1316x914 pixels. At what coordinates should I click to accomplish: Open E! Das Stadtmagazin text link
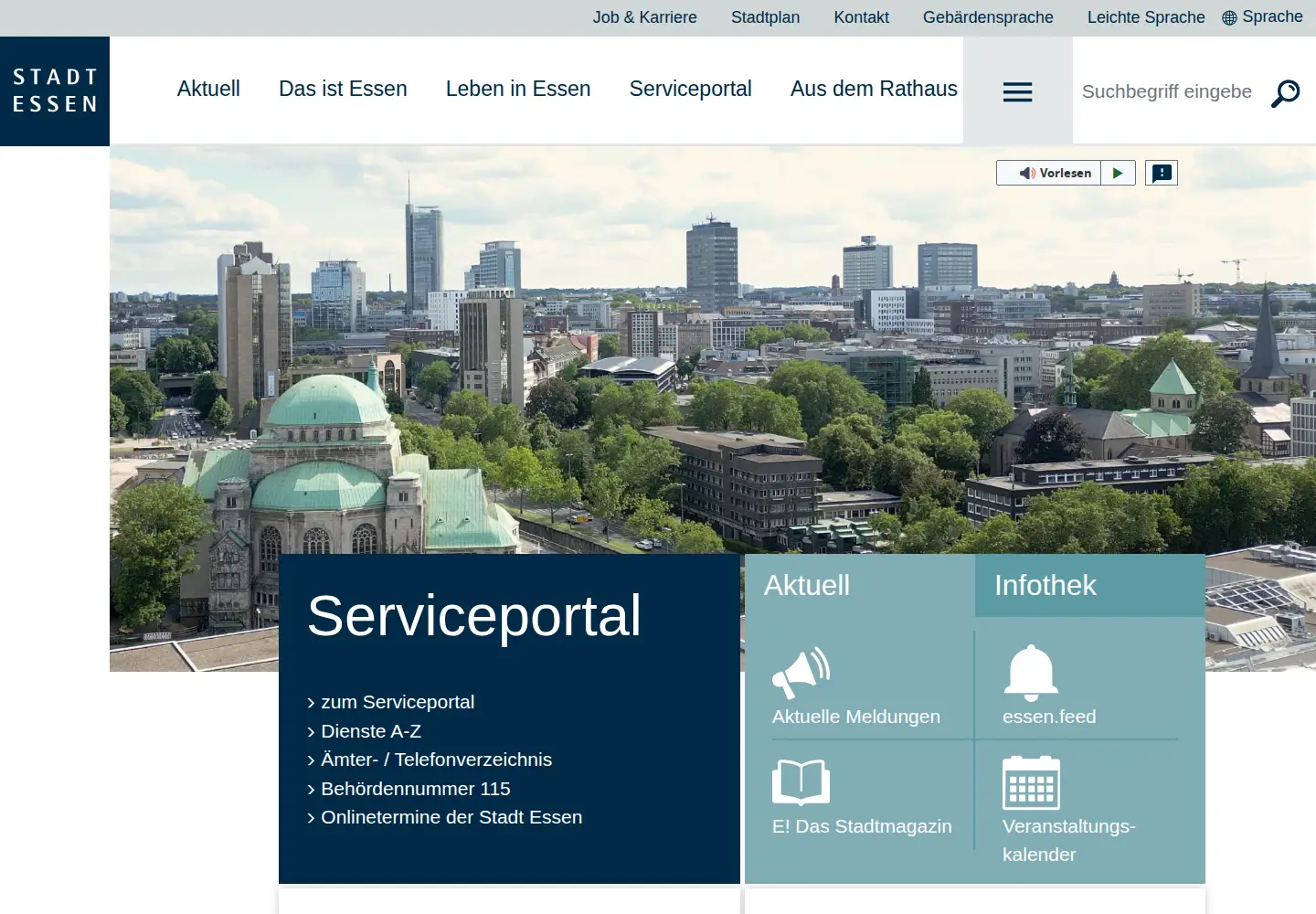coord(862,826)
